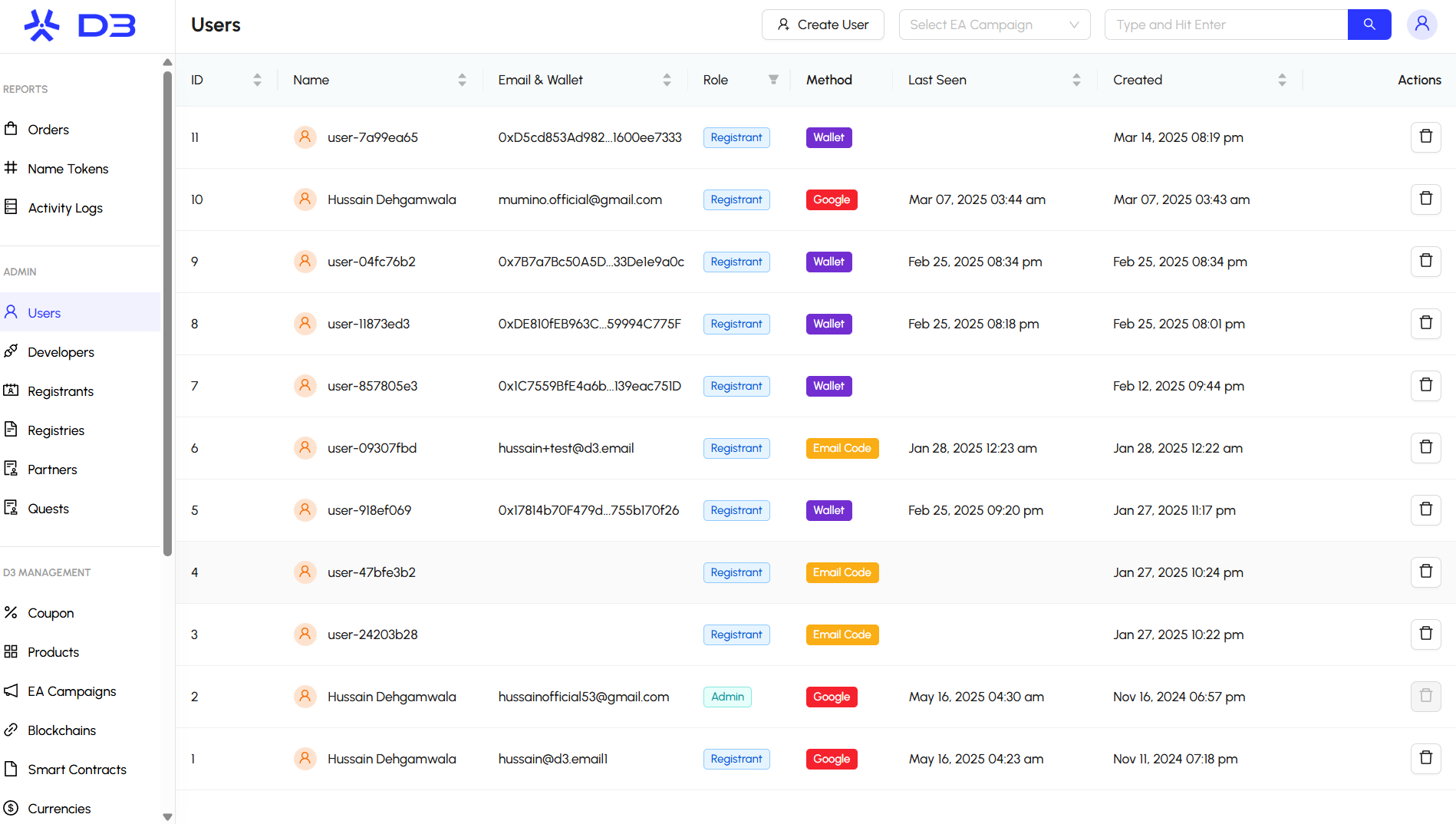Sort table by Last Seen column
1456x824 pixels.
[1076, 80]
